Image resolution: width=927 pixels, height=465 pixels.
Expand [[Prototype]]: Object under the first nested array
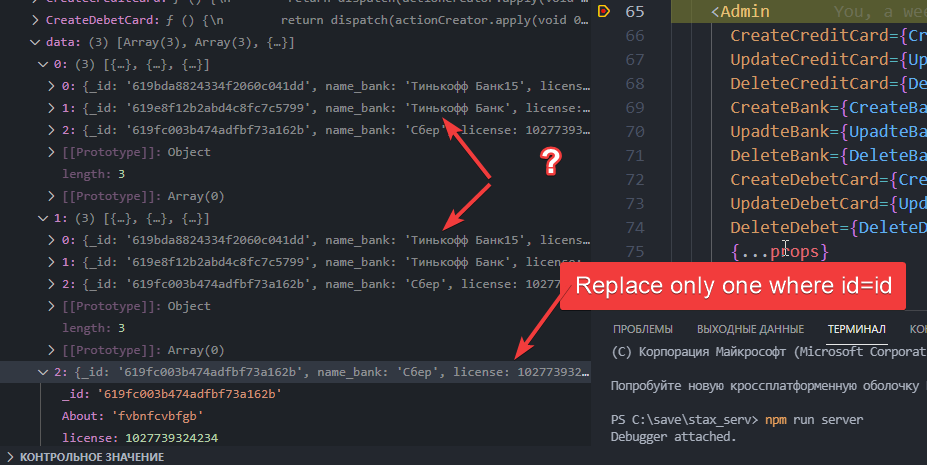click(51, 152)
